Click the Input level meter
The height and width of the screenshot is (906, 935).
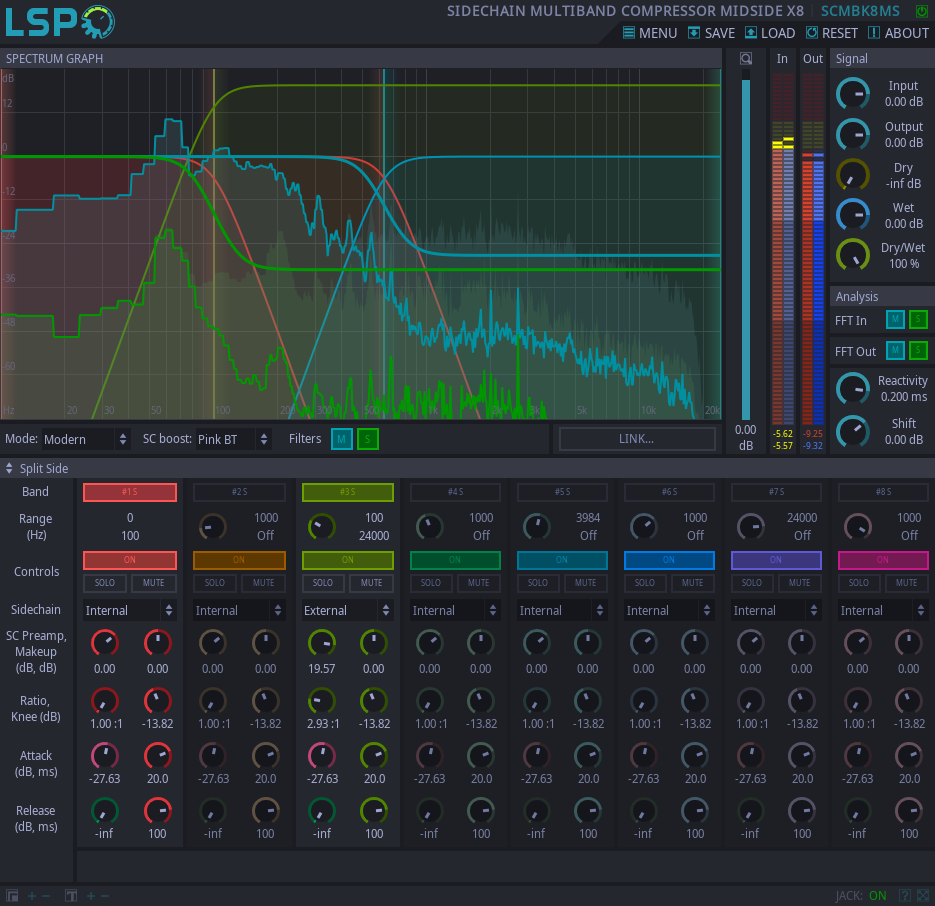click(x=782, y=249)
